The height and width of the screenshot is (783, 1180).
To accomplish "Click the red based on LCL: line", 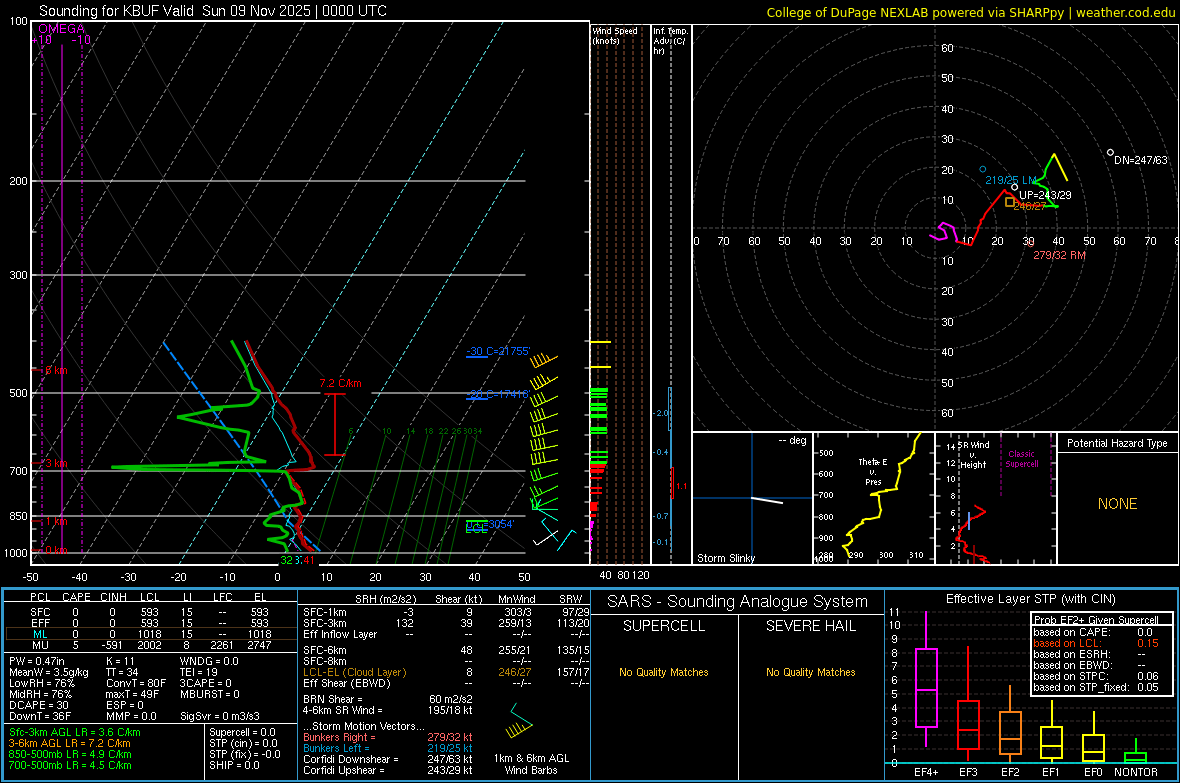I will click(1096, 643).
